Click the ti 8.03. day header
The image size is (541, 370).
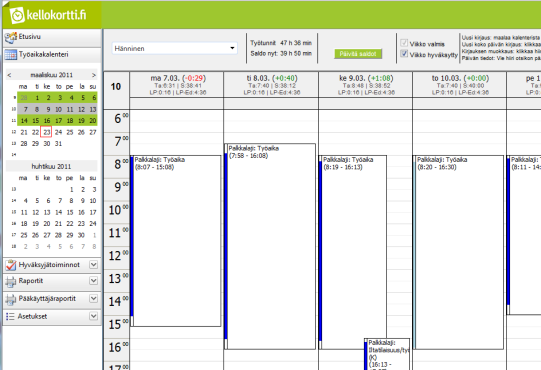tap(271, 85)
